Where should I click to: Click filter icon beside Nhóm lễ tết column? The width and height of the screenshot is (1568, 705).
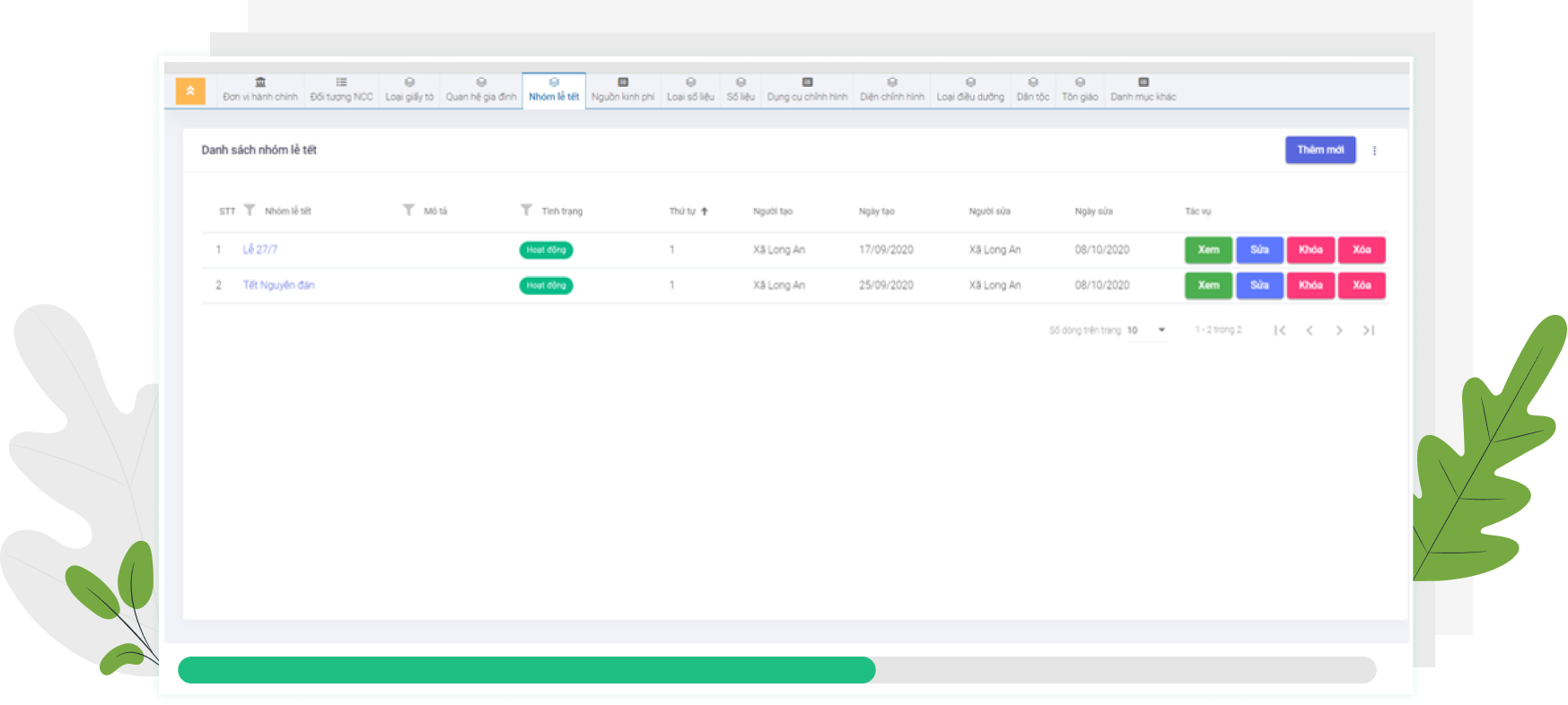[250, 210]
